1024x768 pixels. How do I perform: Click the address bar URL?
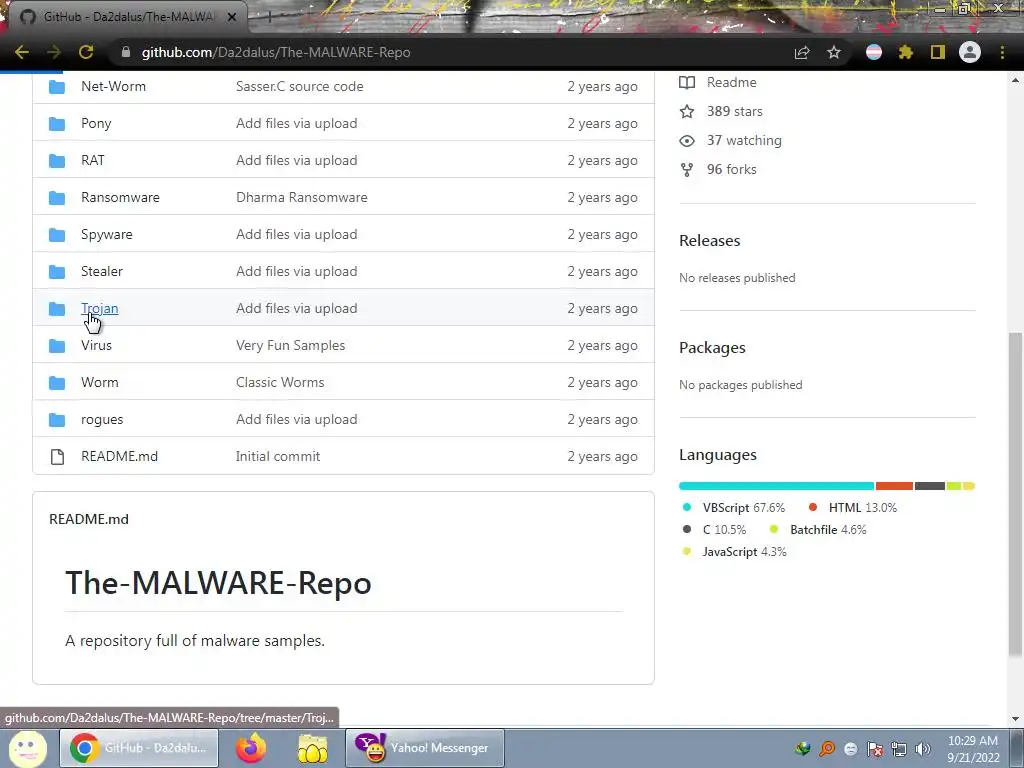tap(276, 52)
